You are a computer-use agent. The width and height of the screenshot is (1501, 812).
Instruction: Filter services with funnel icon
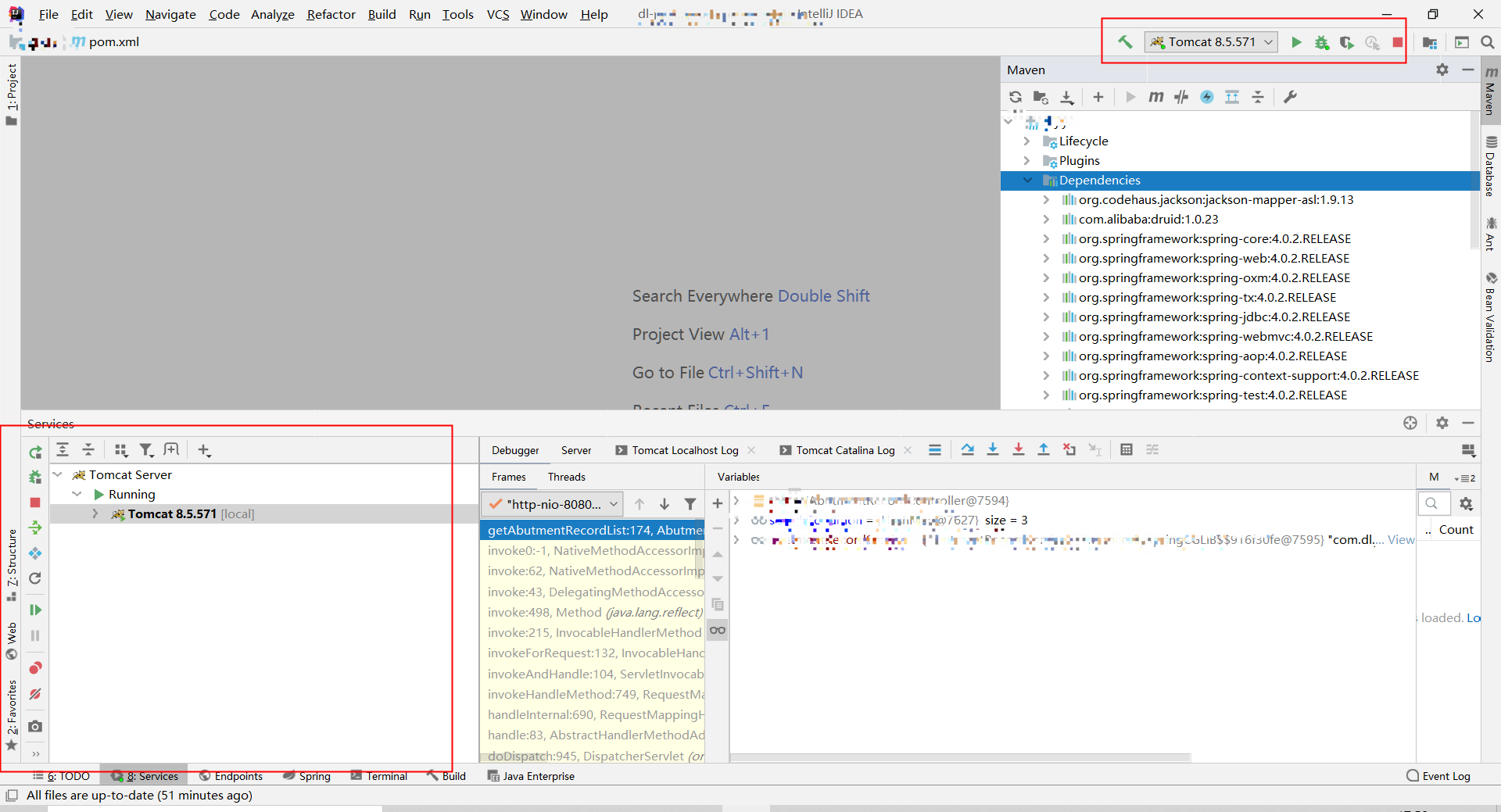pyautogui.click(x=146, y=449)
